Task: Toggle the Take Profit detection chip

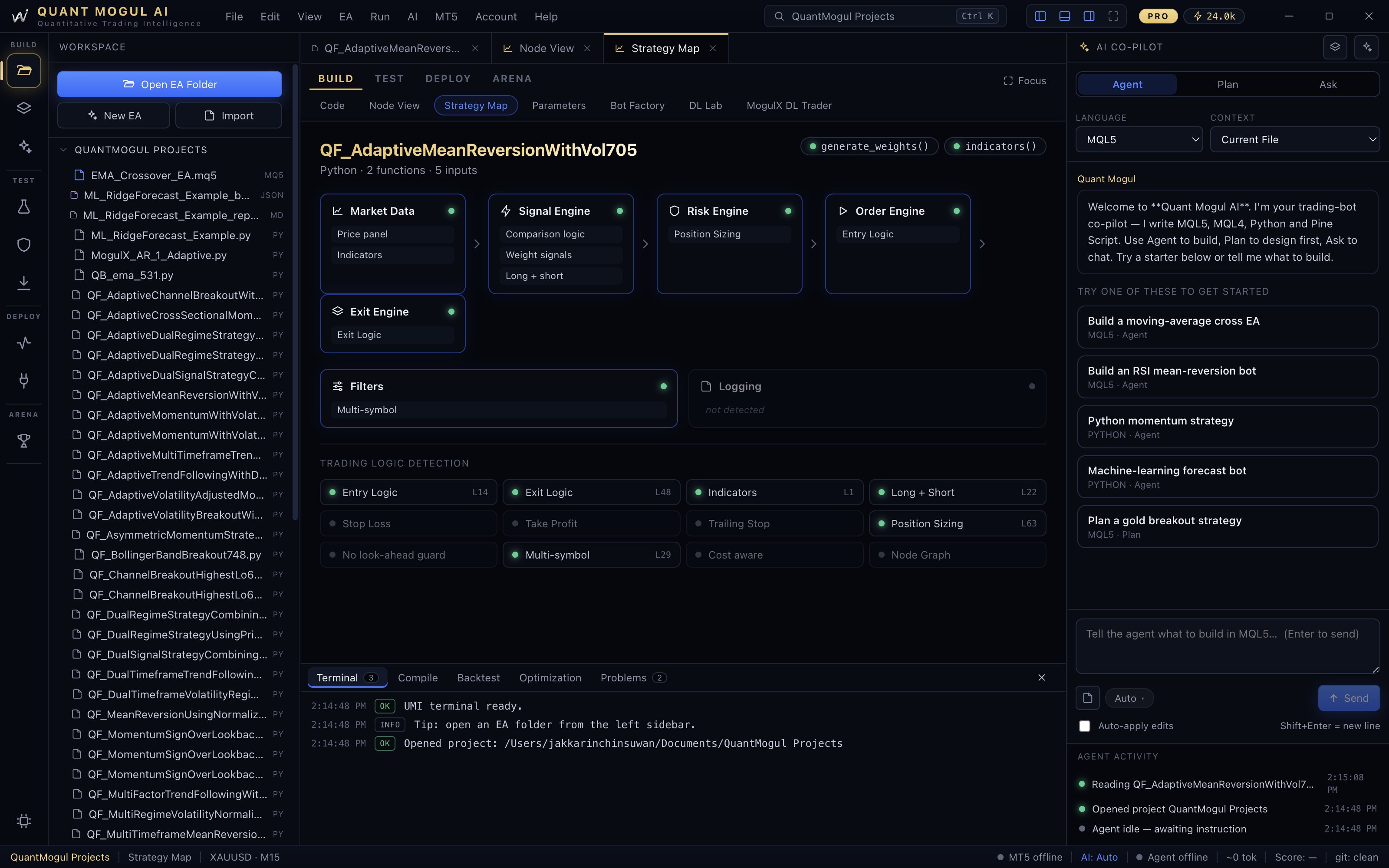Action: click(x=591, y=523)
